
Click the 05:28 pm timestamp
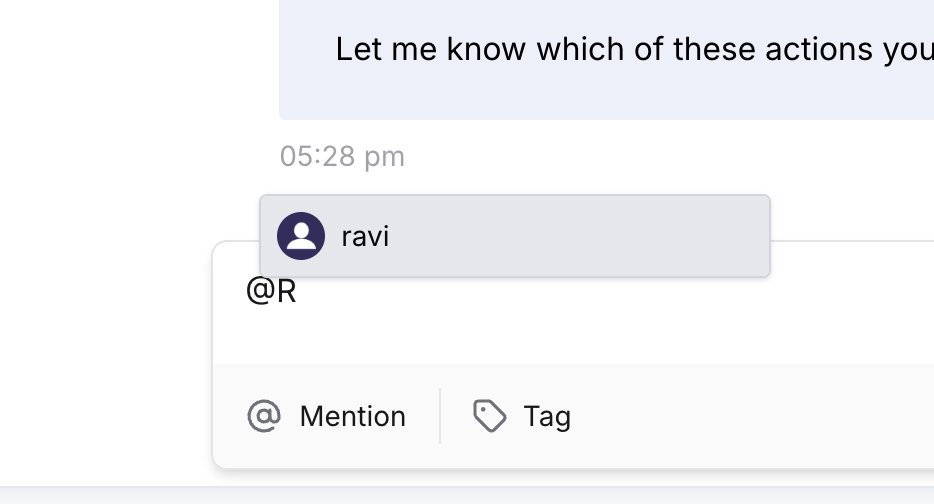point(342,156)
